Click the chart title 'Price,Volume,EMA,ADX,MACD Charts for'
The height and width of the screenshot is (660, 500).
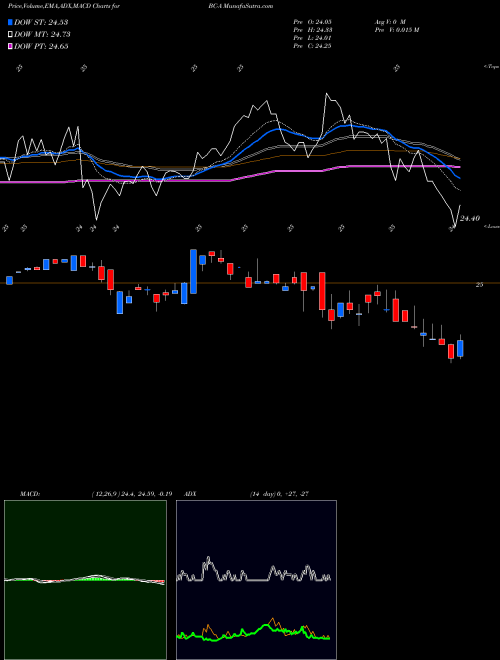point(64,6)
